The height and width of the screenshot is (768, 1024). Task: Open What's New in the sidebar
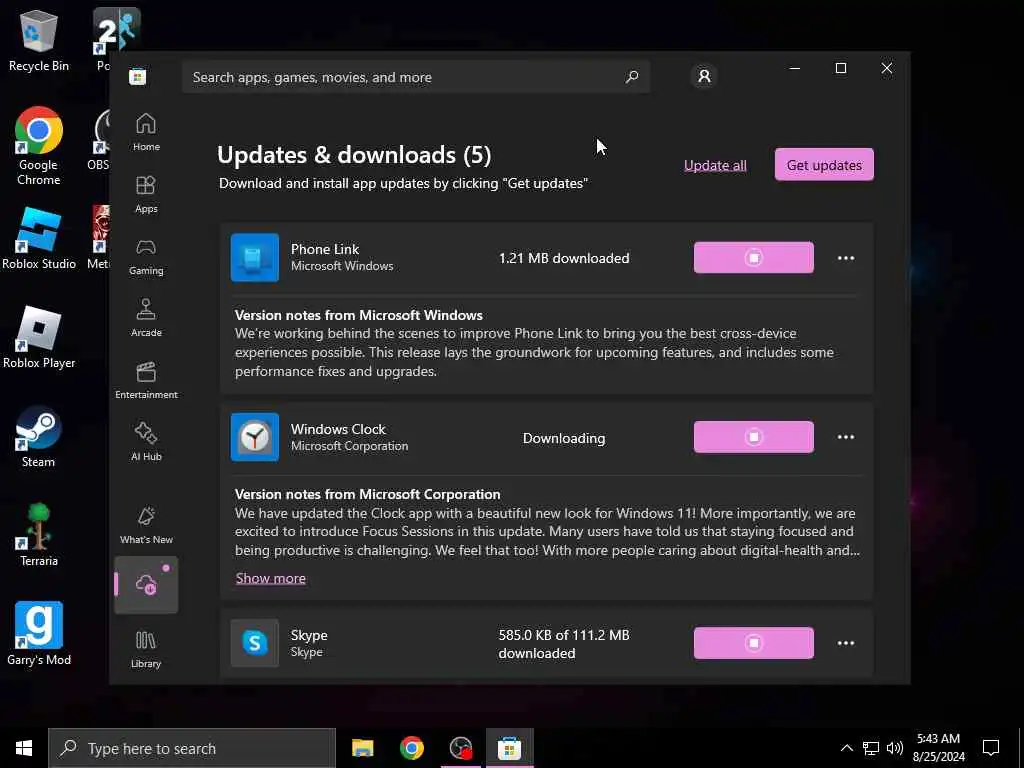pos(146,525)
